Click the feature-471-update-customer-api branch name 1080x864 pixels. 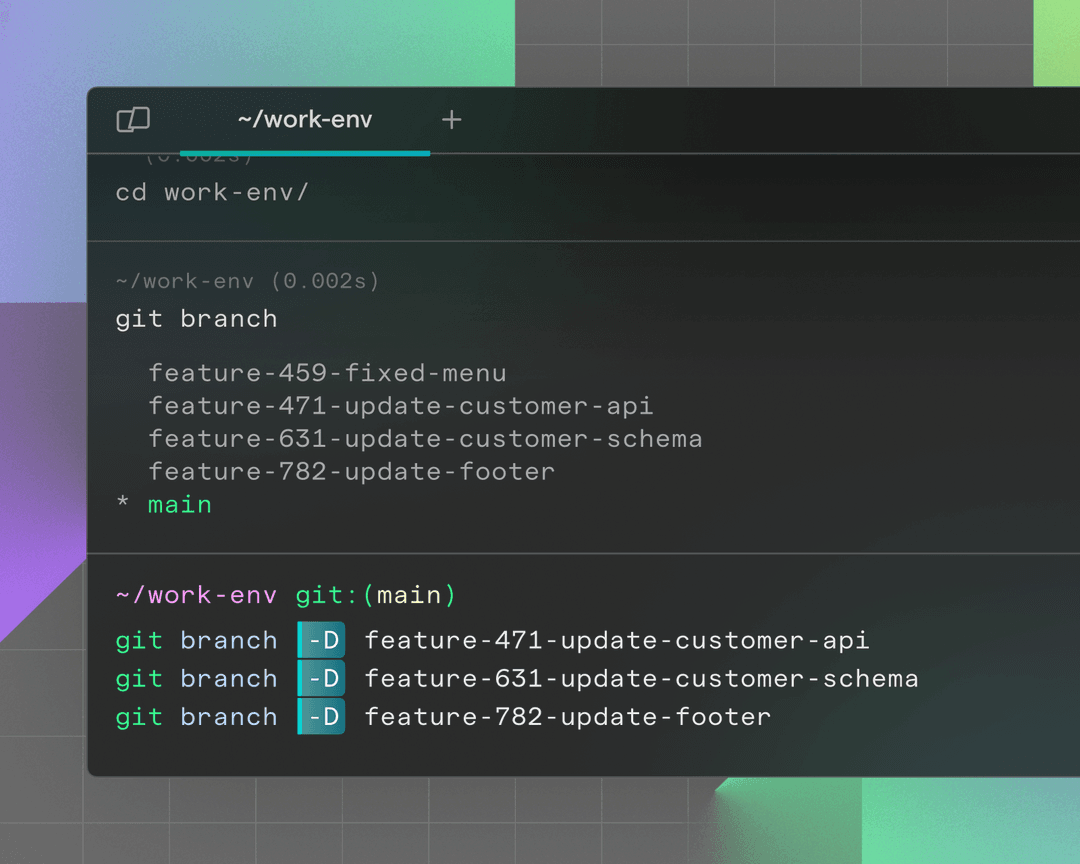400,405
